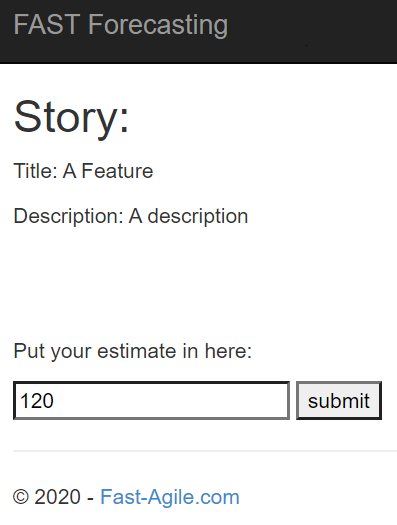
Task: Click the horizontal divider above the footer
Action: 205,451
